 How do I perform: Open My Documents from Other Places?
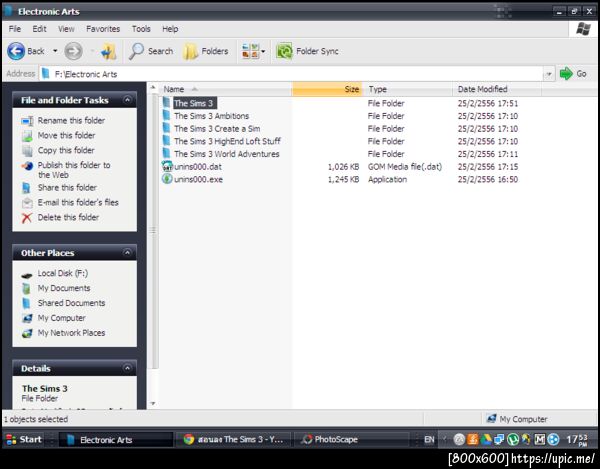pos(64,288)
